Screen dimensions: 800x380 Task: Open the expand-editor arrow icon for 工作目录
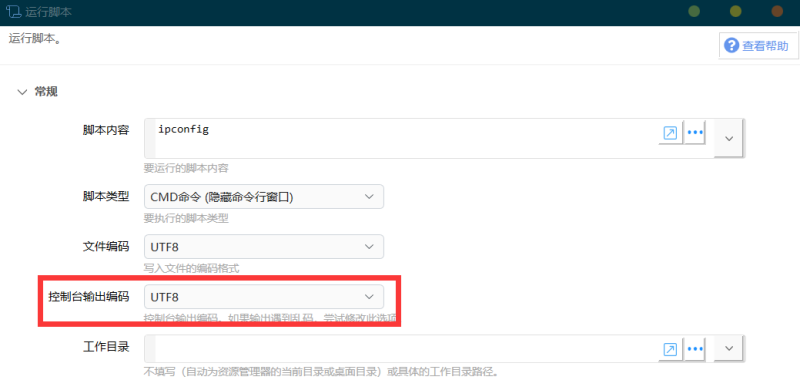point(670,349)
